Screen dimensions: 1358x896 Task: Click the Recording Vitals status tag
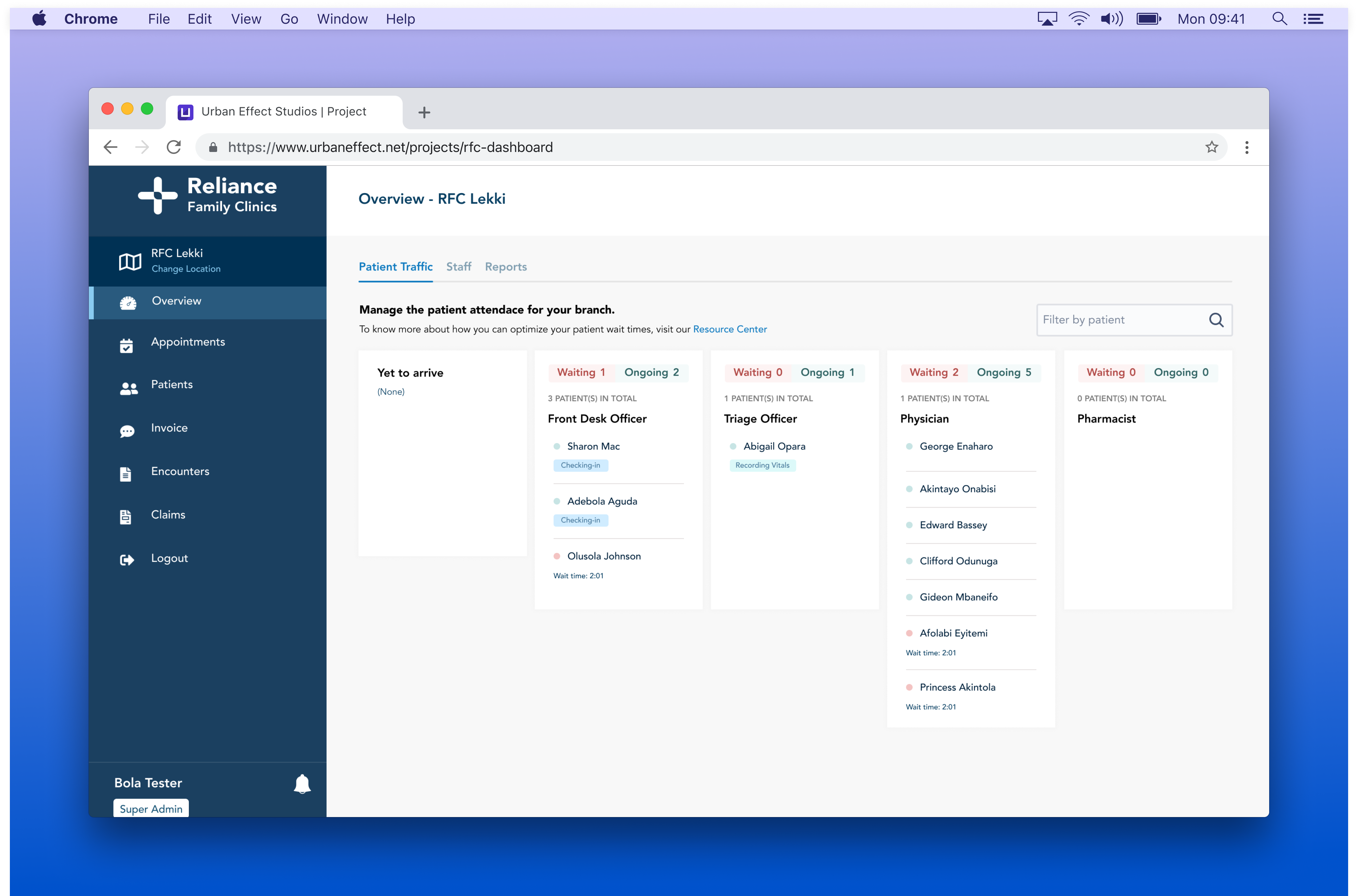pos(763,466)
